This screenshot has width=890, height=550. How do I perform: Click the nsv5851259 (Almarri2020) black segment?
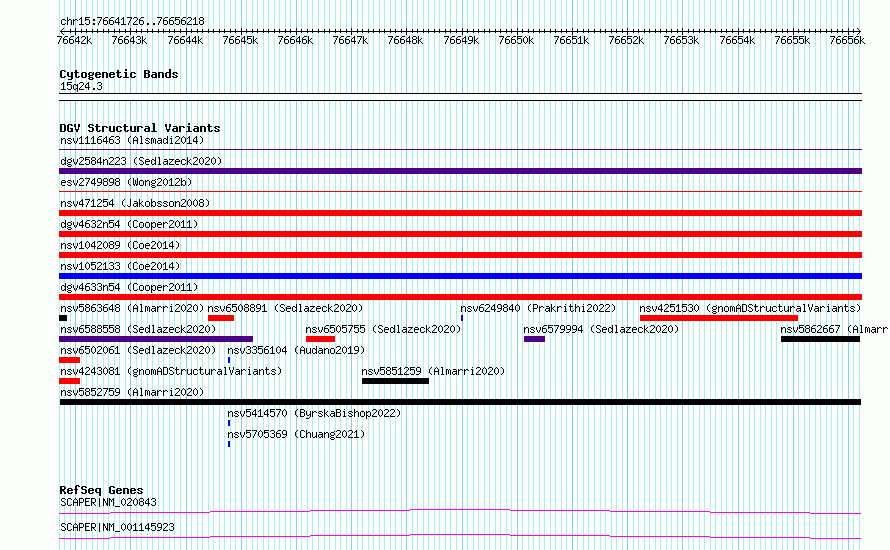click(395, 381)
